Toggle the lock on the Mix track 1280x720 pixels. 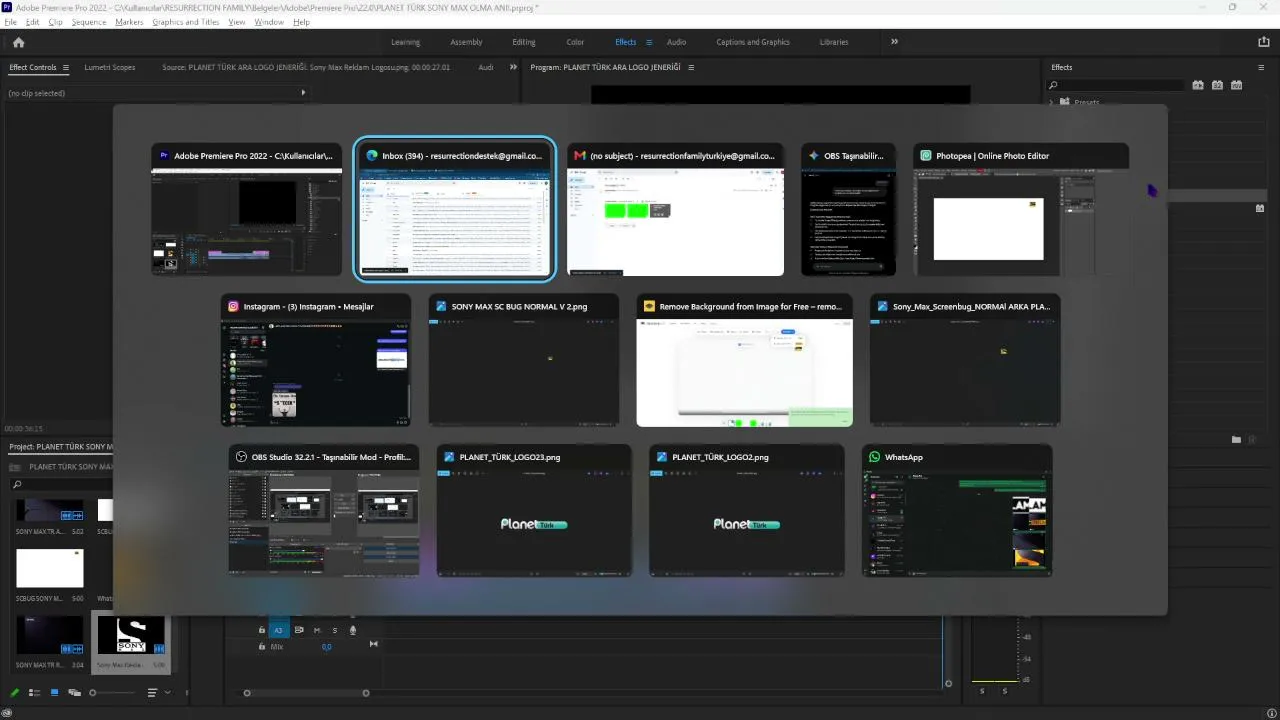tap(262, 647)
